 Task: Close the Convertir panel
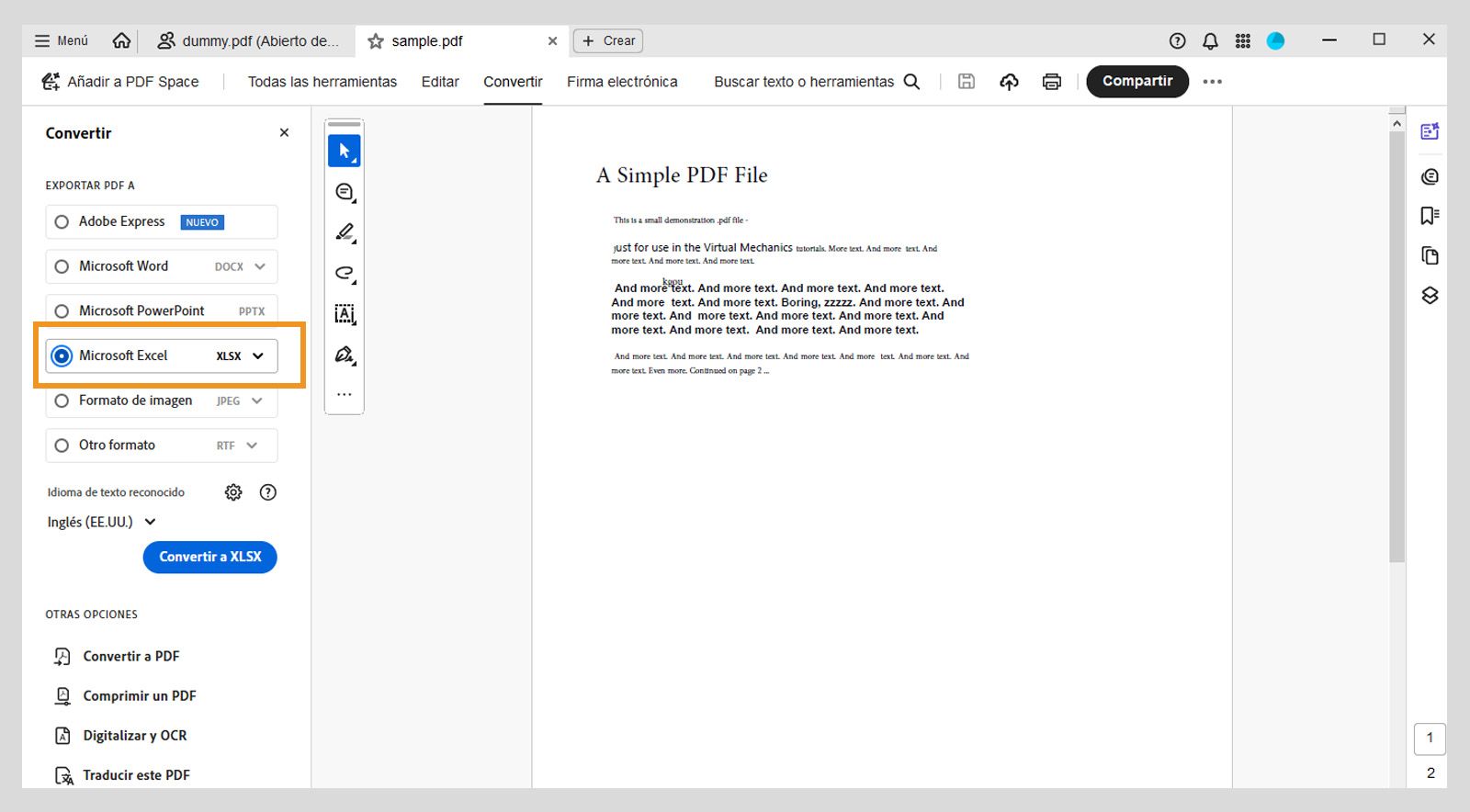[x=284, y=133]
